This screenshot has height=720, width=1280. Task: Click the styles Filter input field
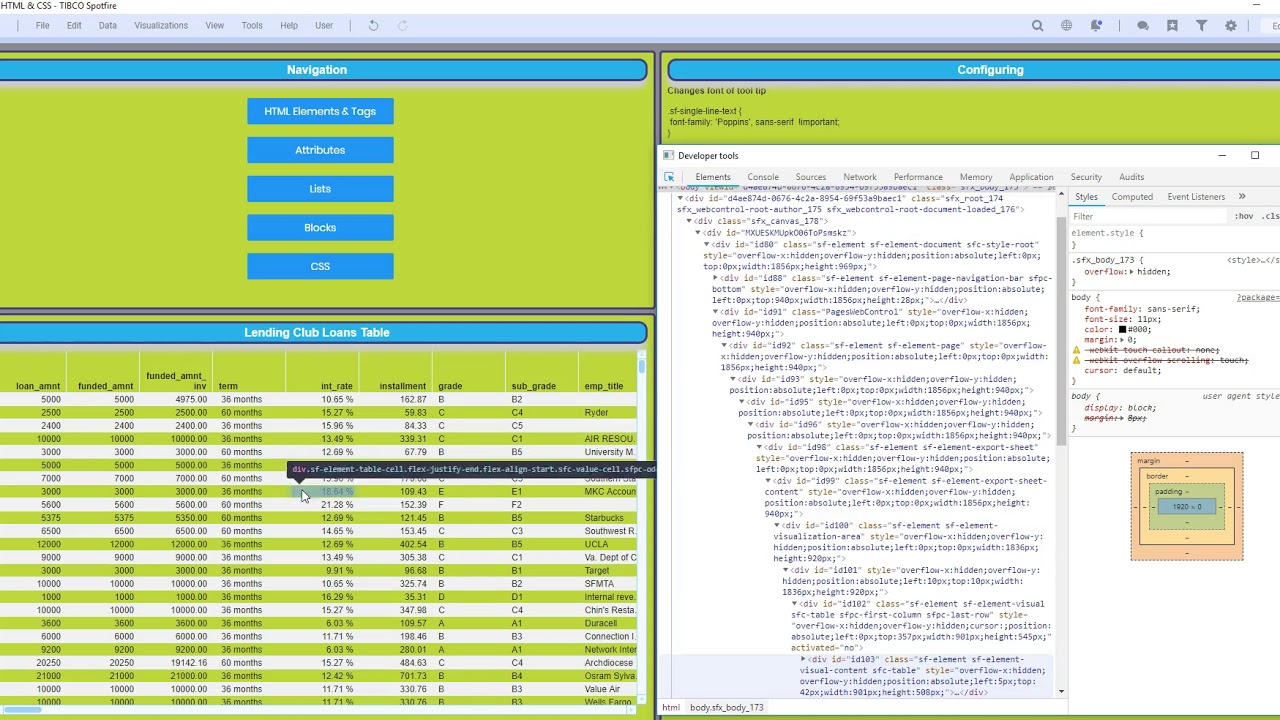pyautogui.click(x=1150, y=217)
